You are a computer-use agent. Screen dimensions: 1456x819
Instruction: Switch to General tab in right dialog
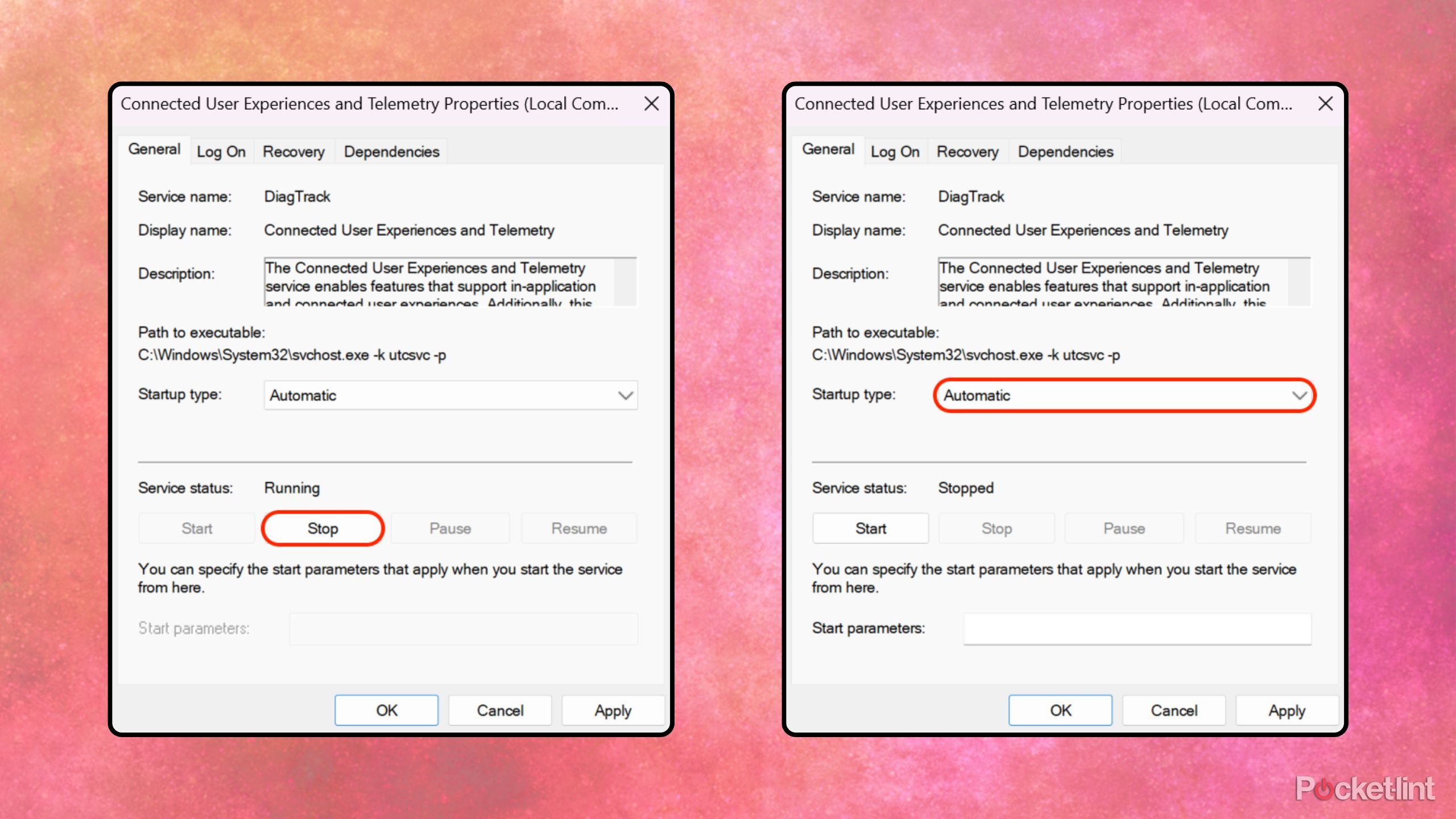coord(828,150)
